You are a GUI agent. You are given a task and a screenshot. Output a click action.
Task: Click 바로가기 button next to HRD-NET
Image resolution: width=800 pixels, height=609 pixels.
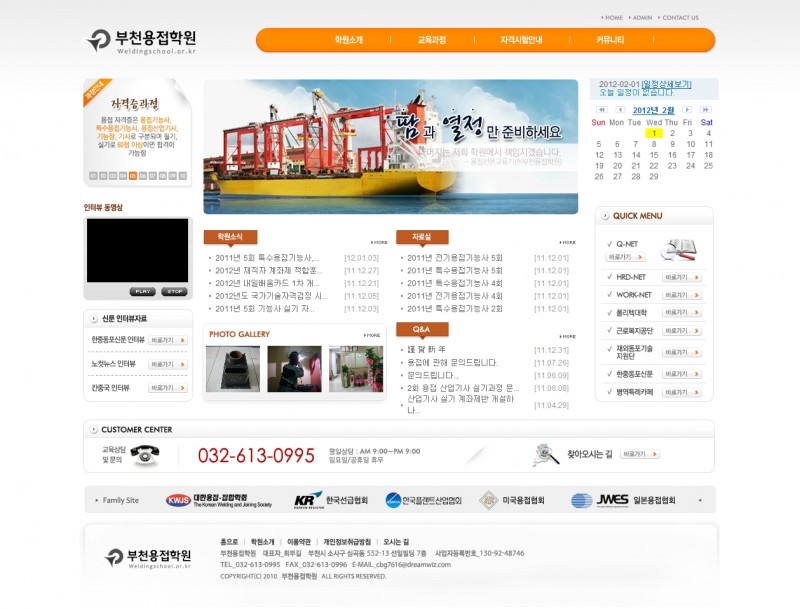(682, 277)
